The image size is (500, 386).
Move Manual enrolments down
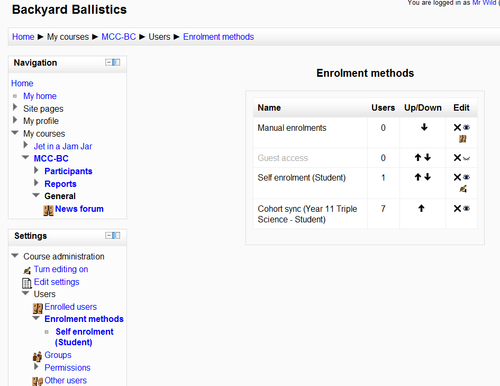pyautogui.click(x=424, y=127)
